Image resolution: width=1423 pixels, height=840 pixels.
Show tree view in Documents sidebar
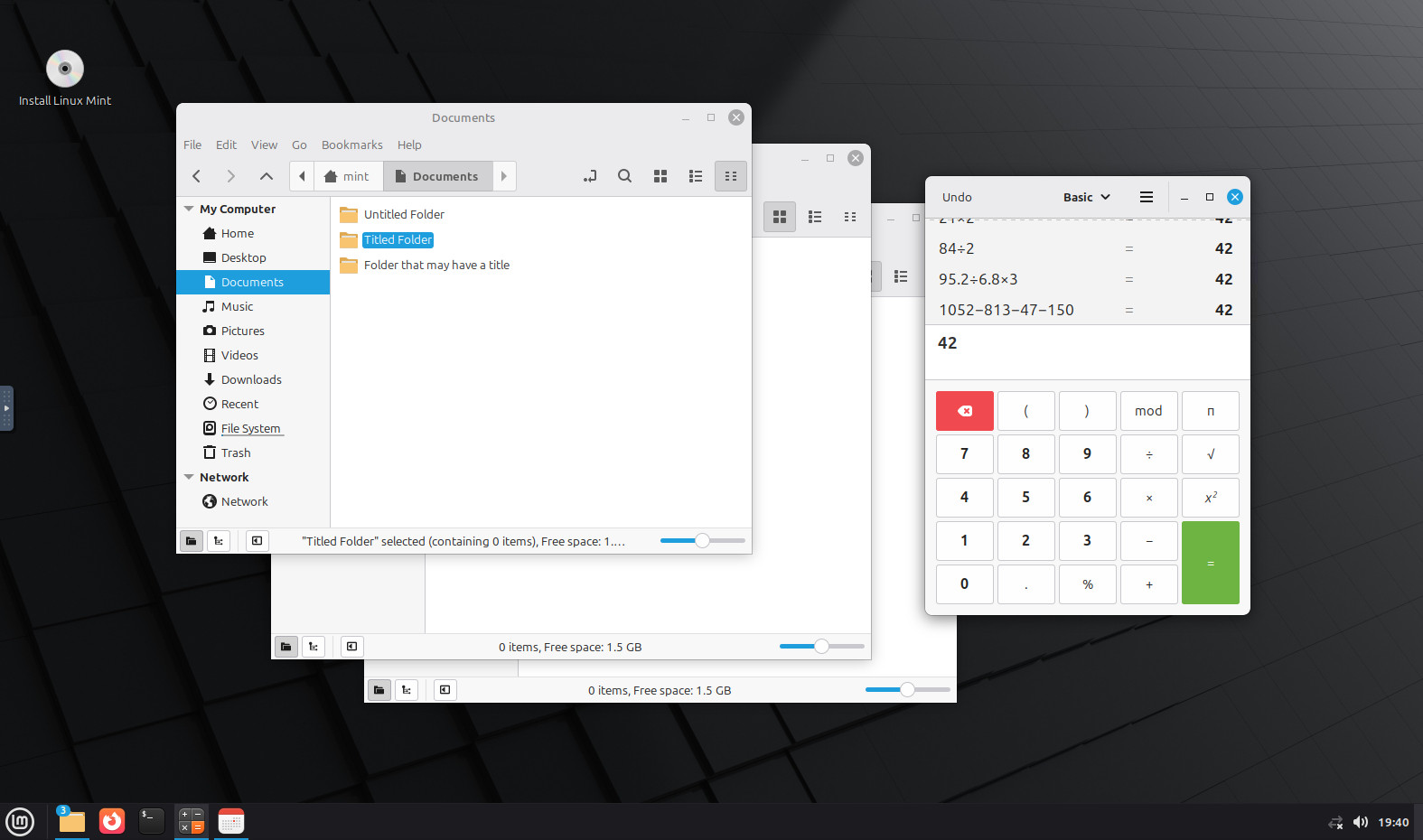pyautogui.click(x=219, y=541)
